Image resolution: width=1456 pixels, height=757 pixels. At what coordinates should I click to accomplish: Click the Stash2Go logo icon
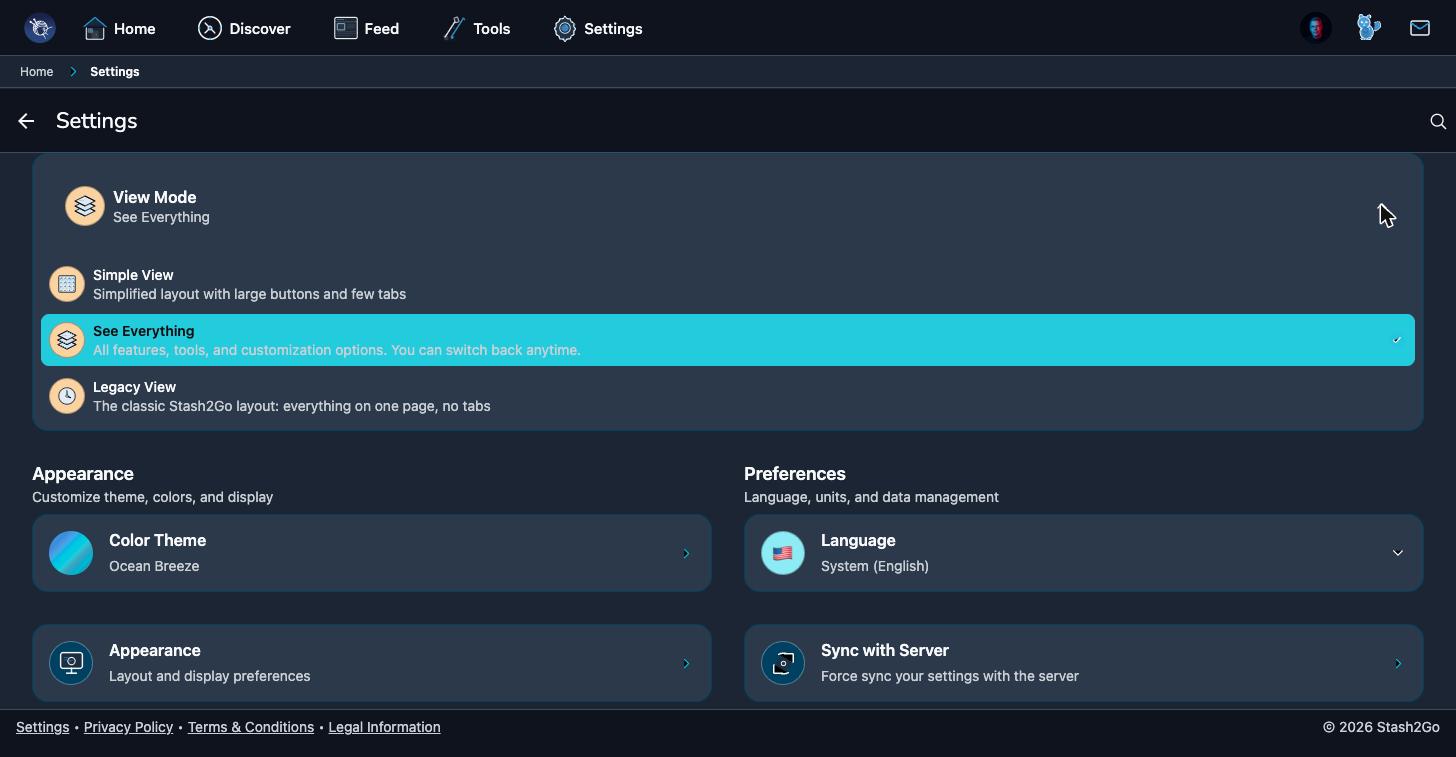[x=40, y=28]
